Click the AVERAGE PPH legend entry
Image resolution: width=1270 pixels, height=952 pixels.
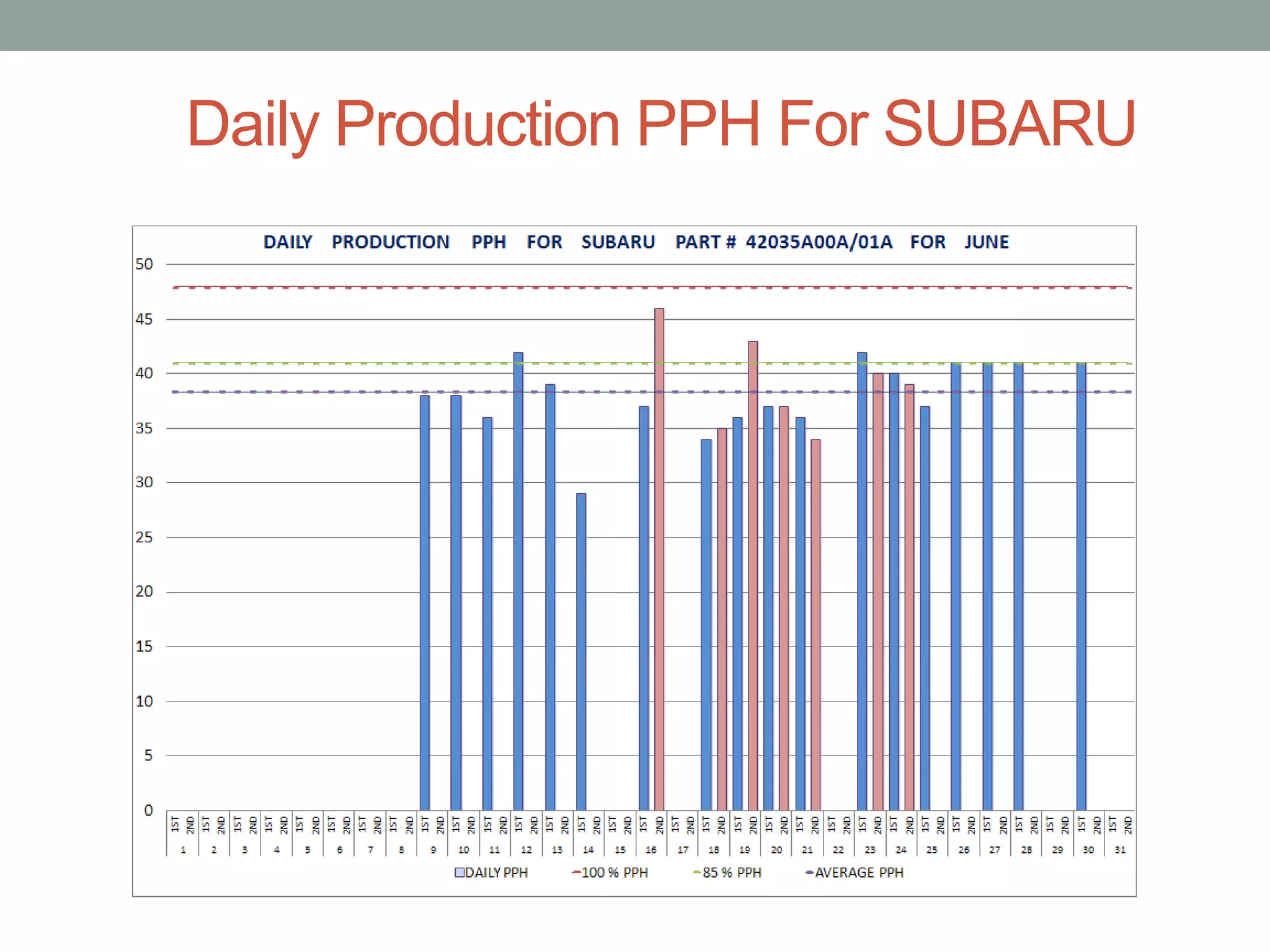point(855,873)
